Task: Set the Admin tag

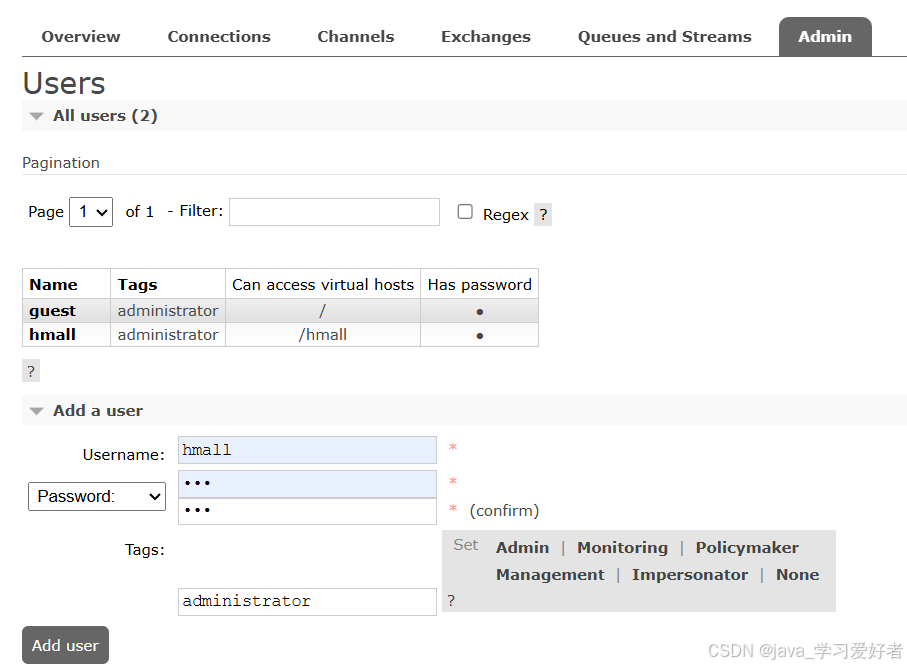Action: 522,547
